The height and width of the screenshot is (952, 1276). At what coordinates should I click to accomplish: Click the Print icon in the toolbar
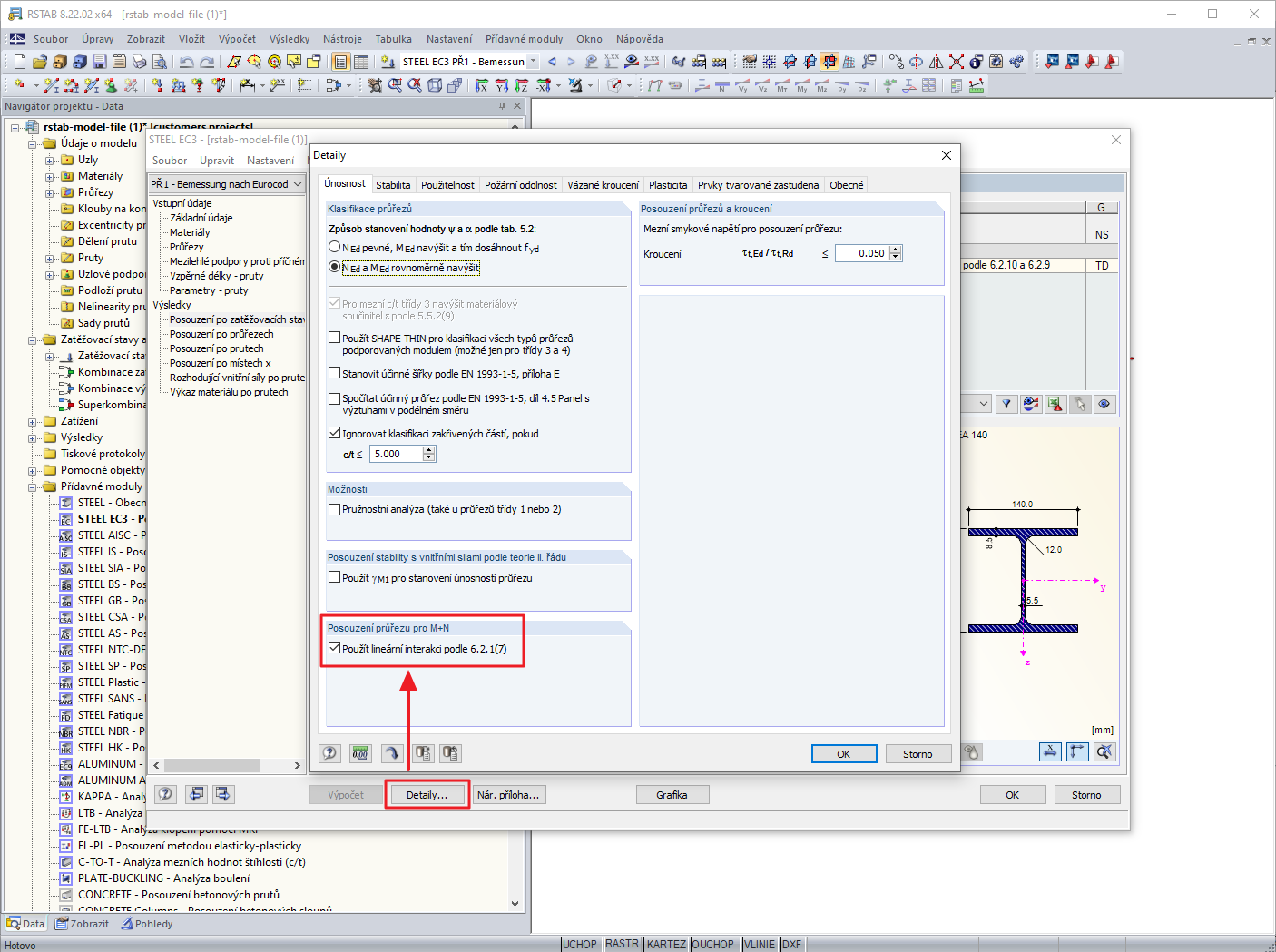pyautogui.click(x=139, y=62)
